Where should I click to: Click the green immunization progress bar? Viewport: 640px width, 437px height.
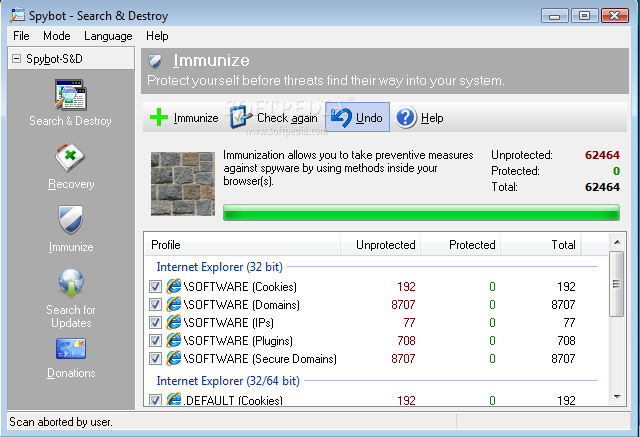click(x=421, y=212)
